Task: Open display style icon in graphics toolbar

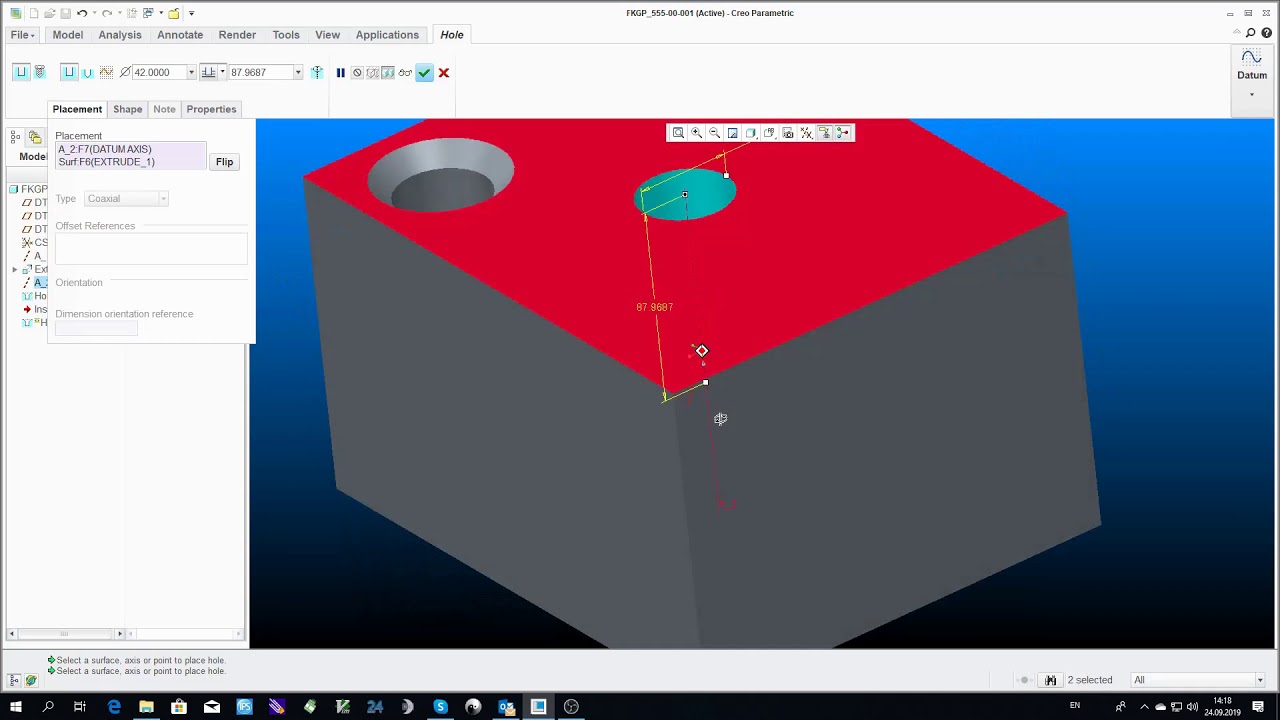Action: 751,133
